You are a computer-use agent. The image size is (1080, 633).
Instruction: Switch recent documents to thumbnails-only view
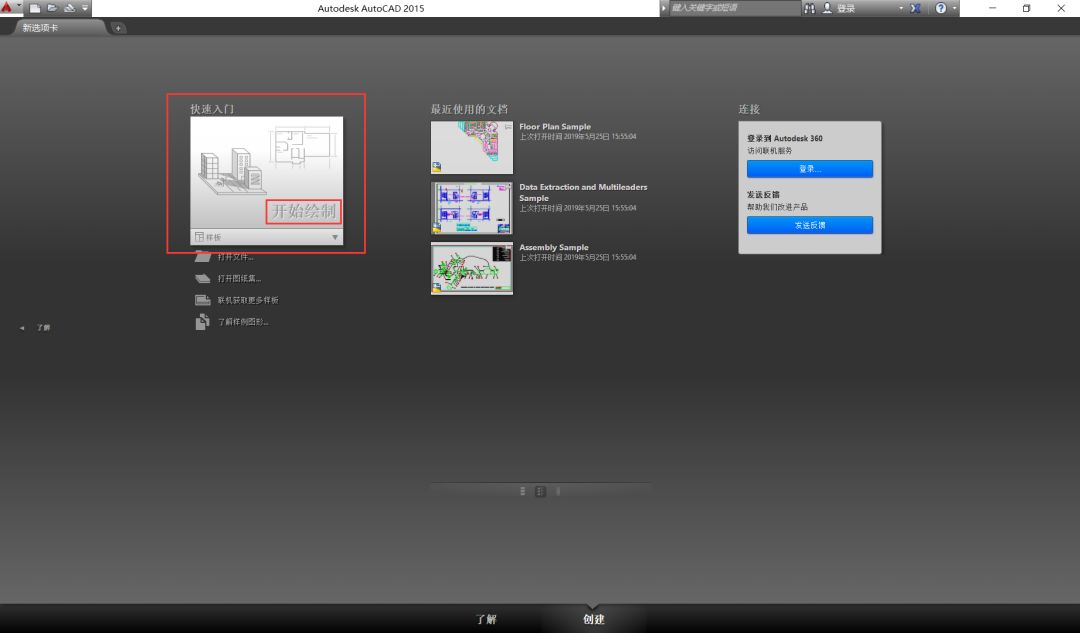click(558, 491)
